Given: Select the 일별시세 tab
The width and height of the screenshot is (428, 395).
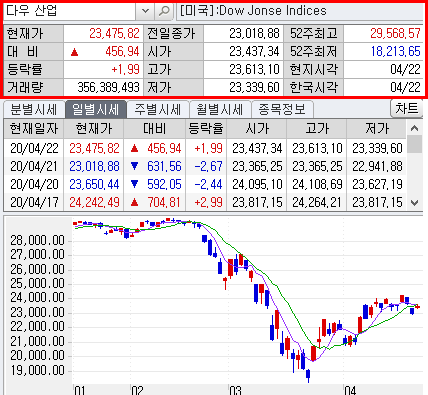Looking at the screenshot, I should coord(96,109).
